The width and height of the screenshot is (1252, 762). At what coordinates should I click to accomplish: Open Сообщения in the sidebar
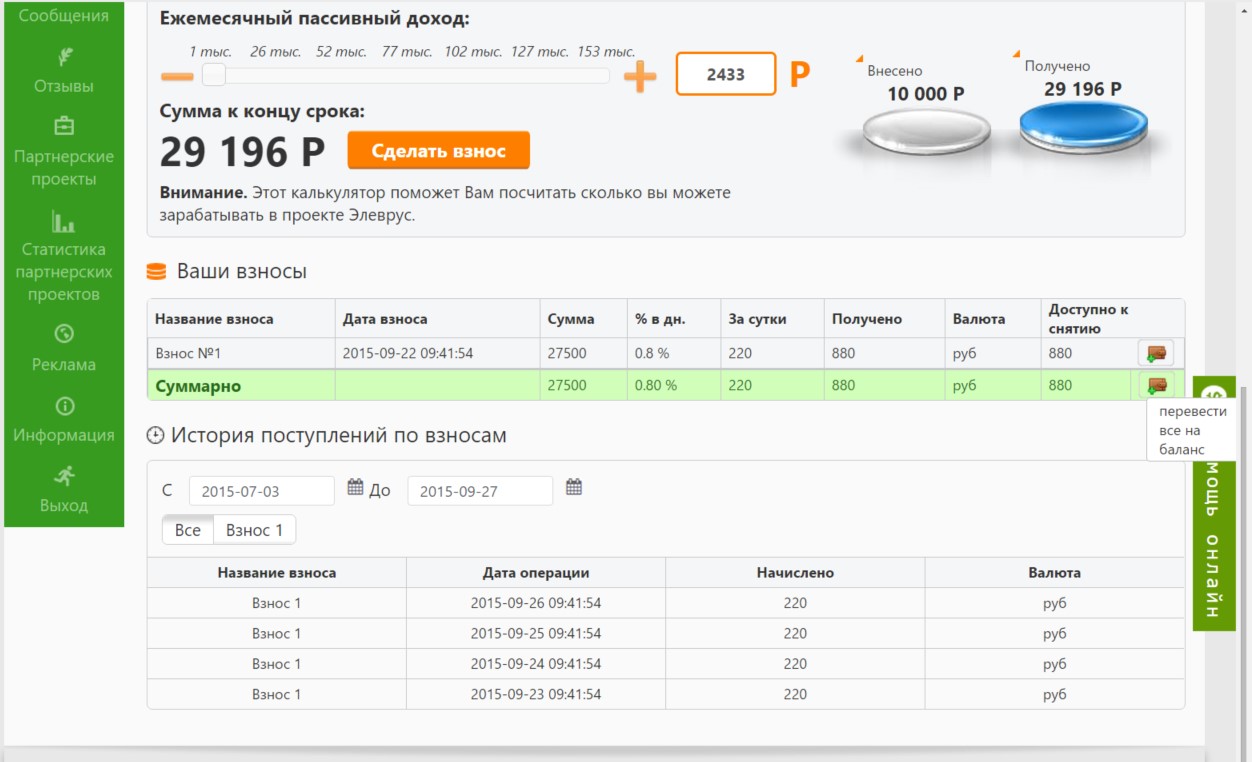tap(64, 16)
